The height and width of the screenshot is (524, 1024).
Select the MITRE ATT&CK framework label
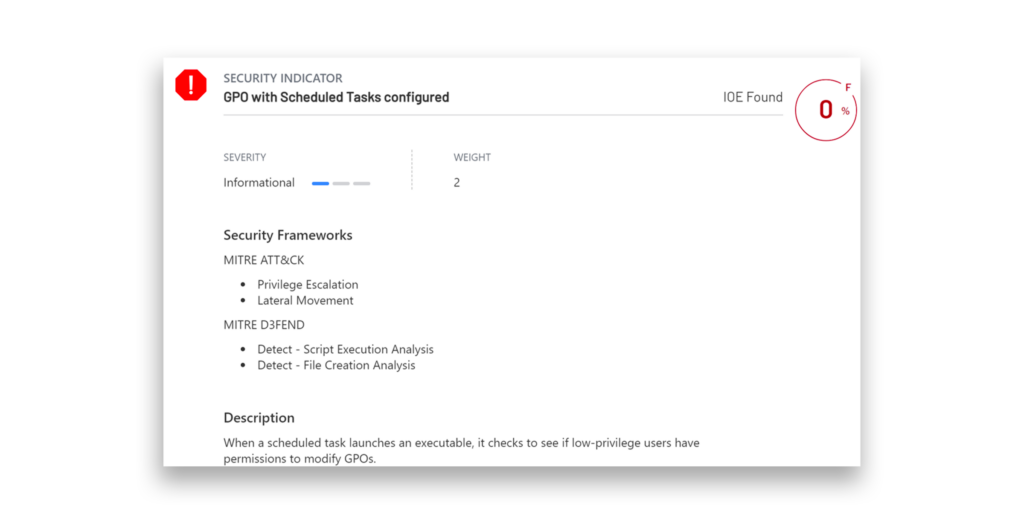pyautogui.click(x=264, y=260)
